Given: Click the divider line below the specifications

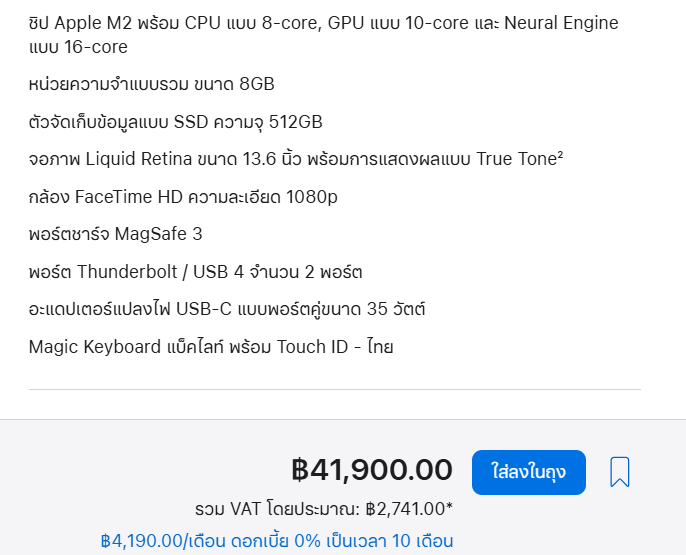Looking at the screenshot, I should (335, 389).
